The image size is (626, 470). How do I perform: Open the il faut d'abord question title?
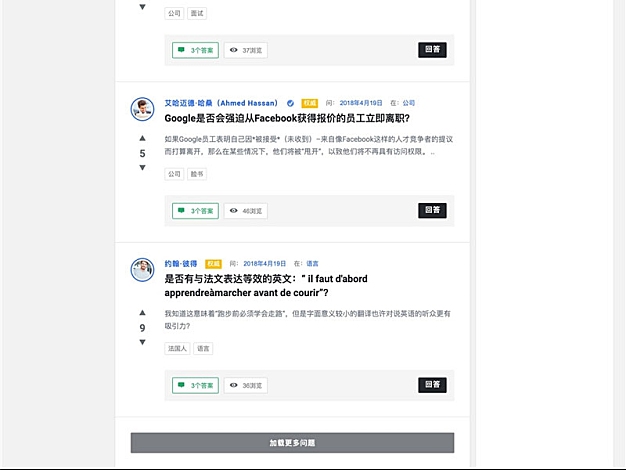coord(266,286)
